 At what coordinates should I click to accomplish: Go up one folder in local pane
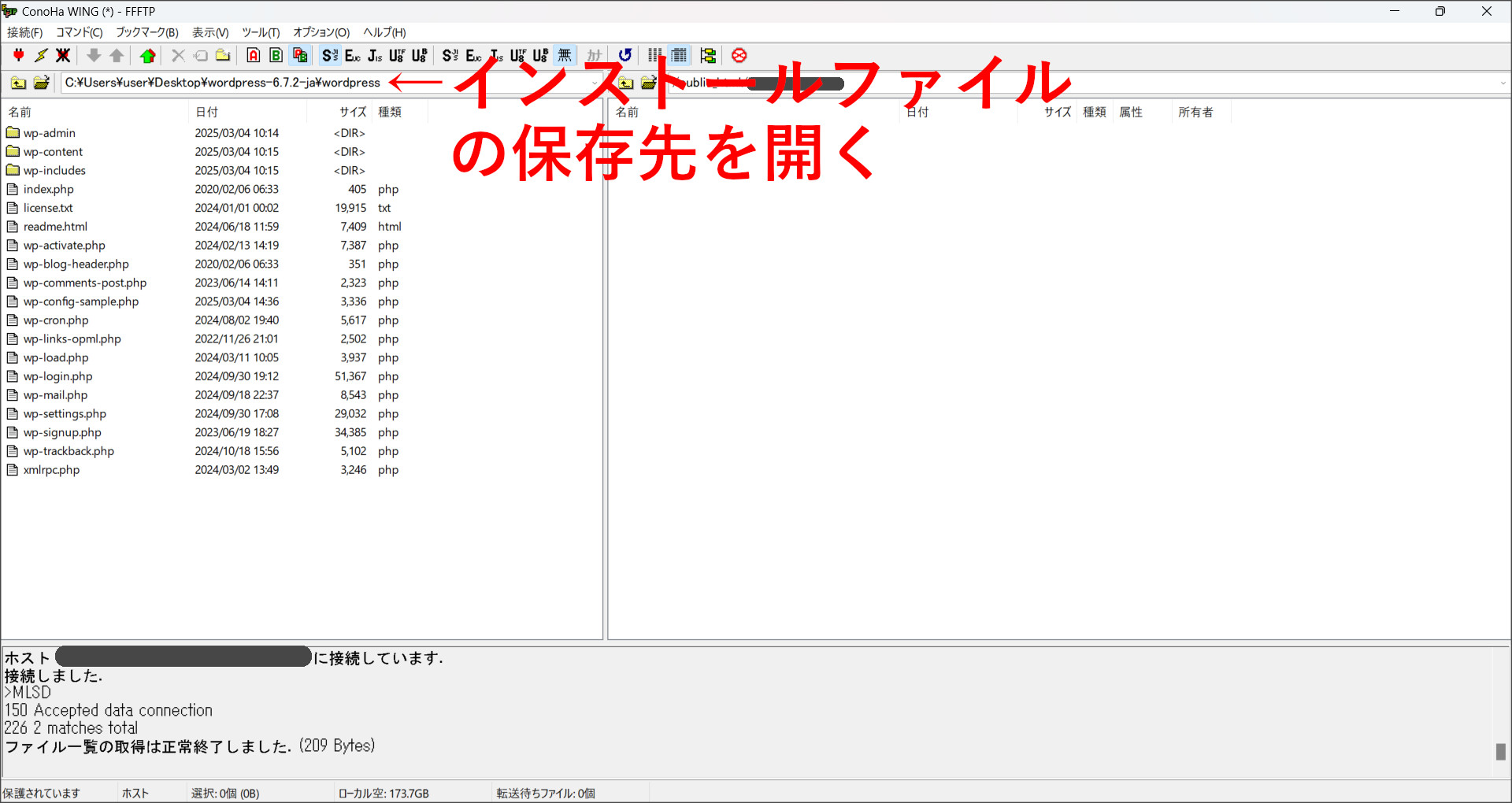coord(18,83)
